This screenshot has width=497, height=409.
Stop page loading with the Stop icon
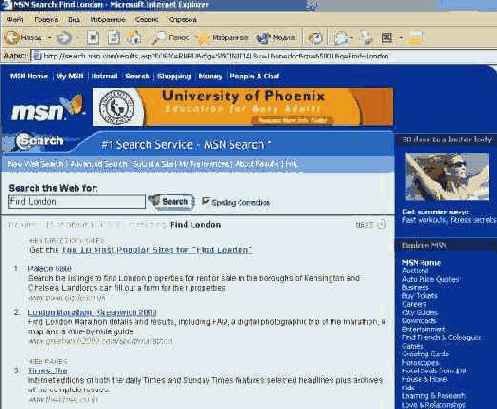(93, 38)
